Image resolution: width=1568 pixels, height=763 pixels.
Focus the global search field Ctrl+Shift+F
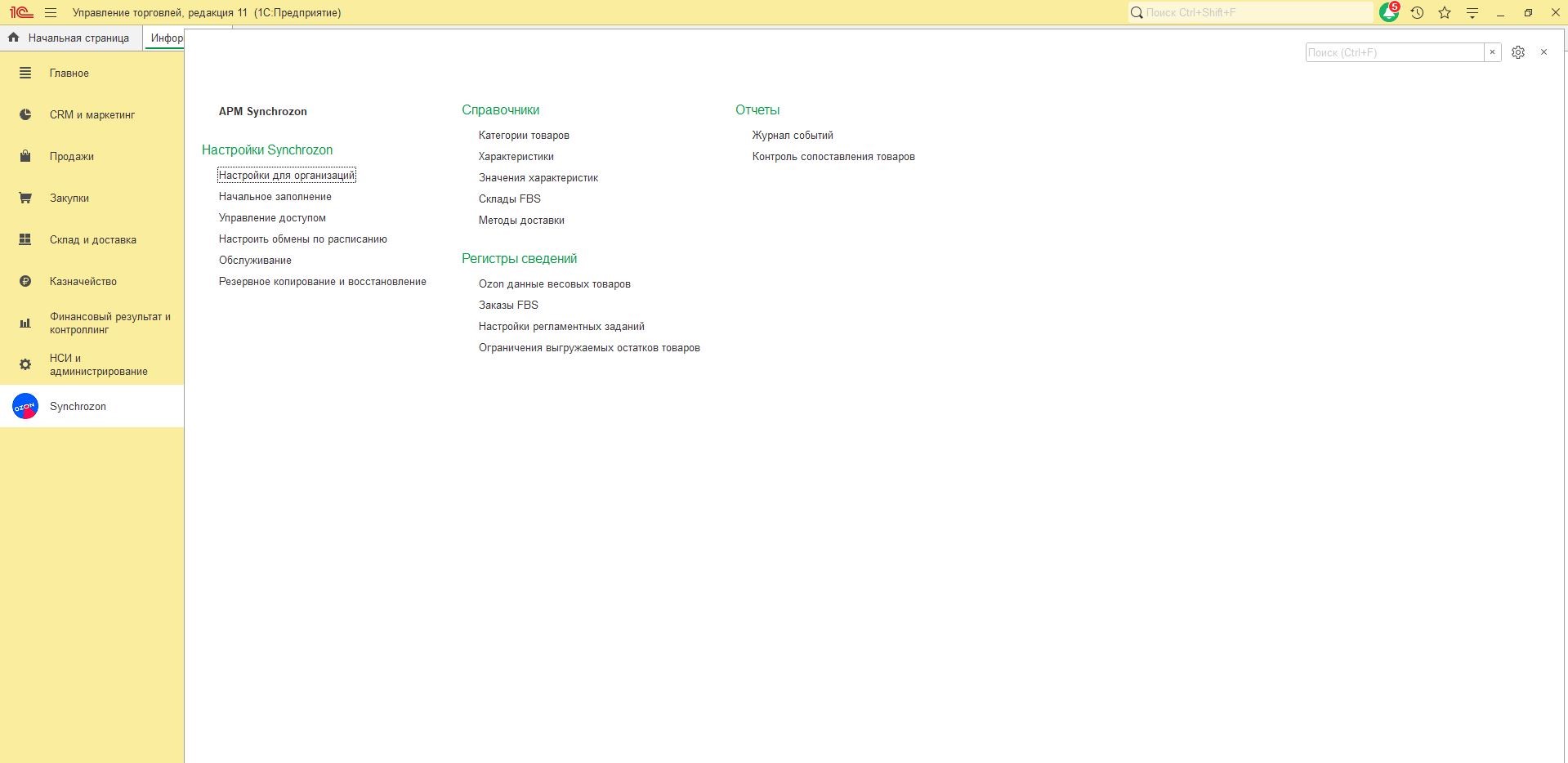coord(1259,12)
